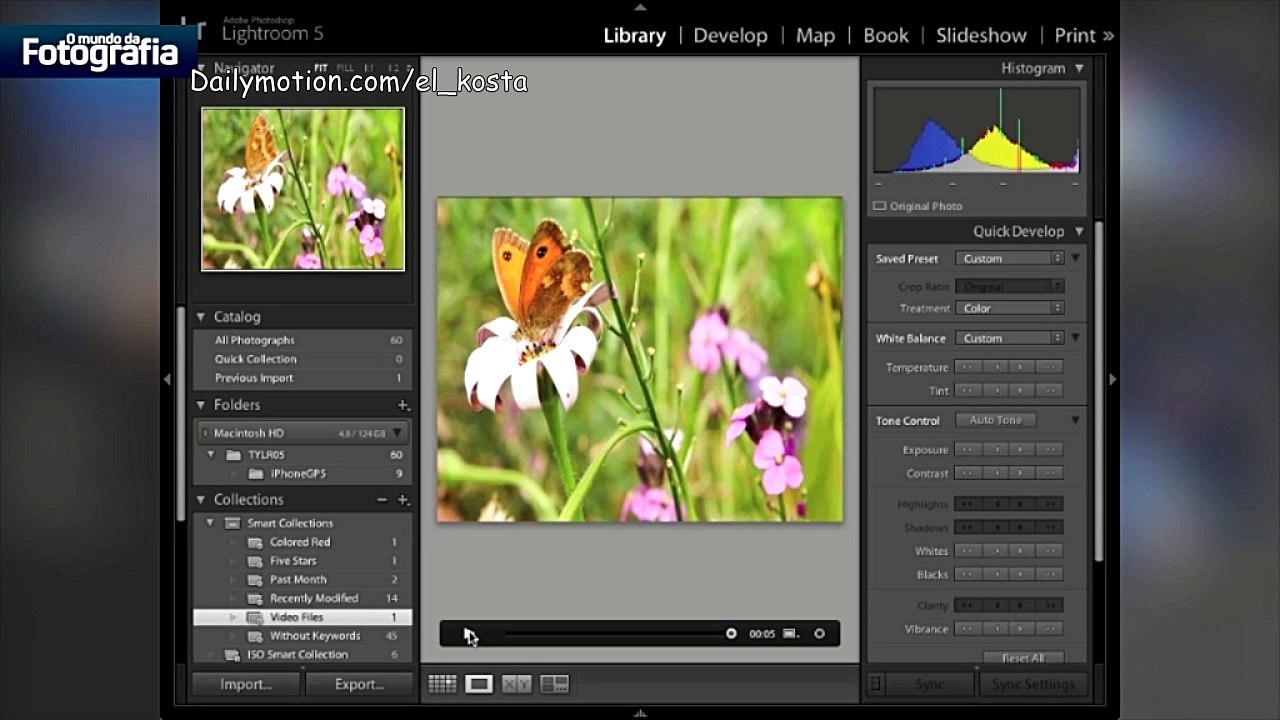Collapse the Folders panel
The image size is (1280, 720).
(x=201, y=405)
